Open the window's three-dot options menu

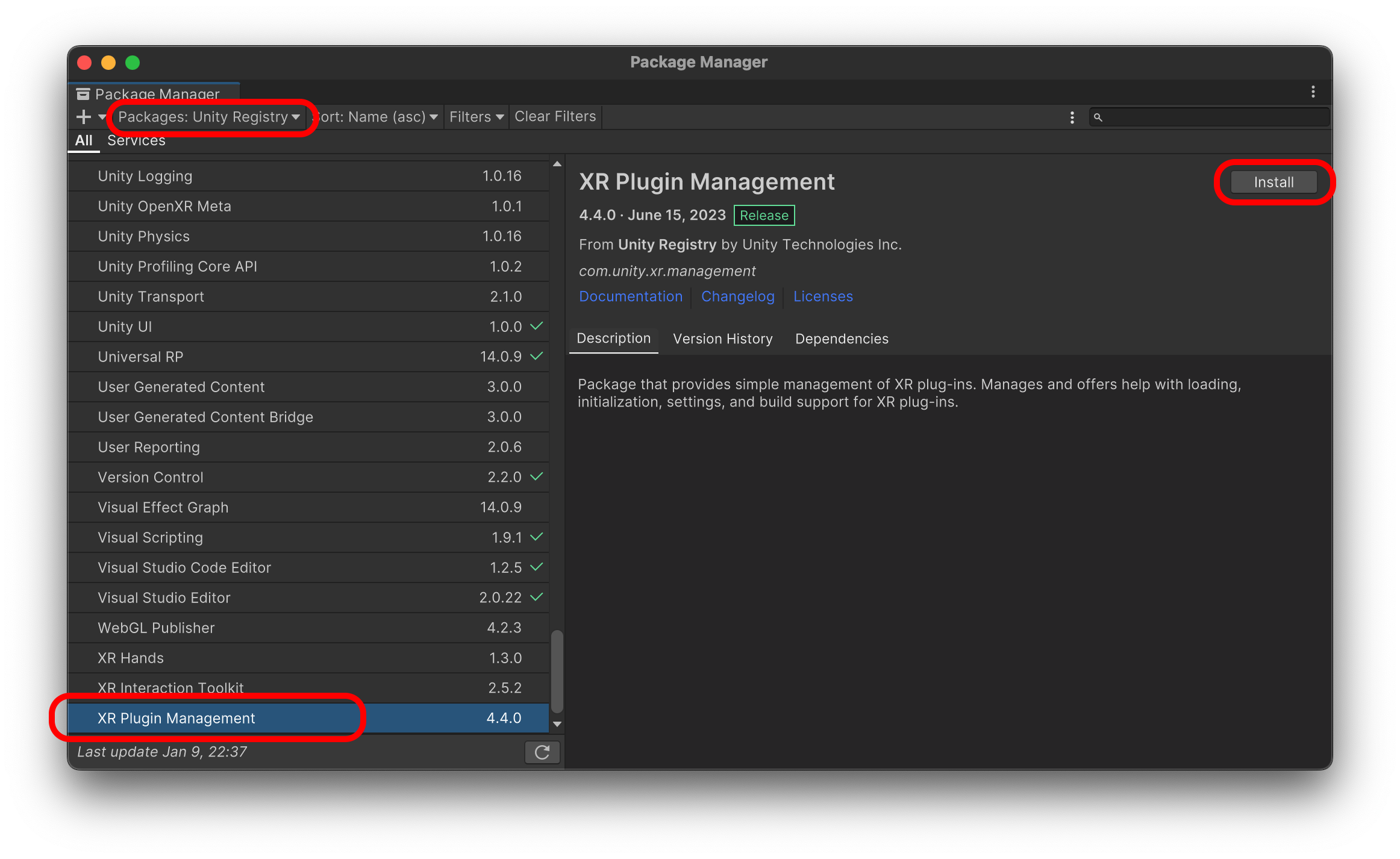pos(1313,92)
